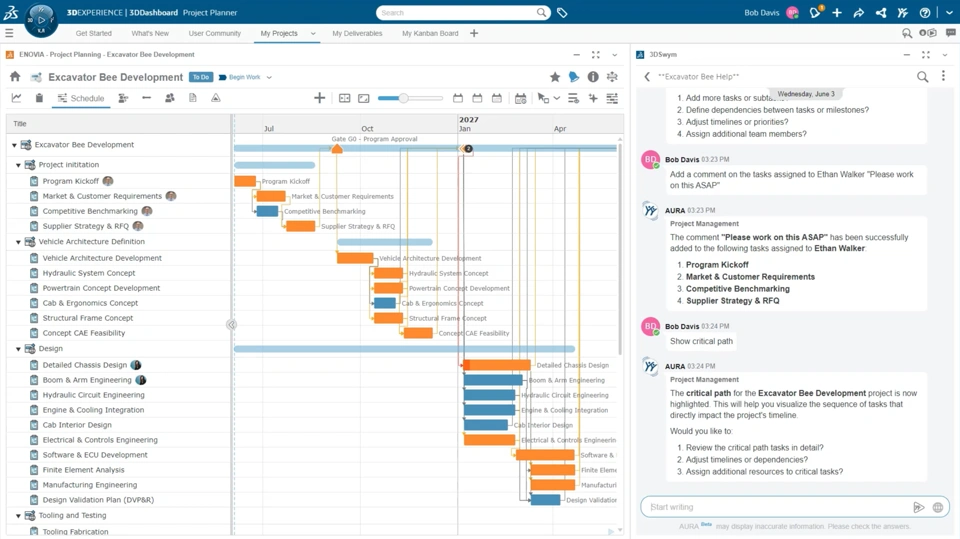Switch to What's New tab
This screenshot has width=960, height=539.
coord(150,33)
